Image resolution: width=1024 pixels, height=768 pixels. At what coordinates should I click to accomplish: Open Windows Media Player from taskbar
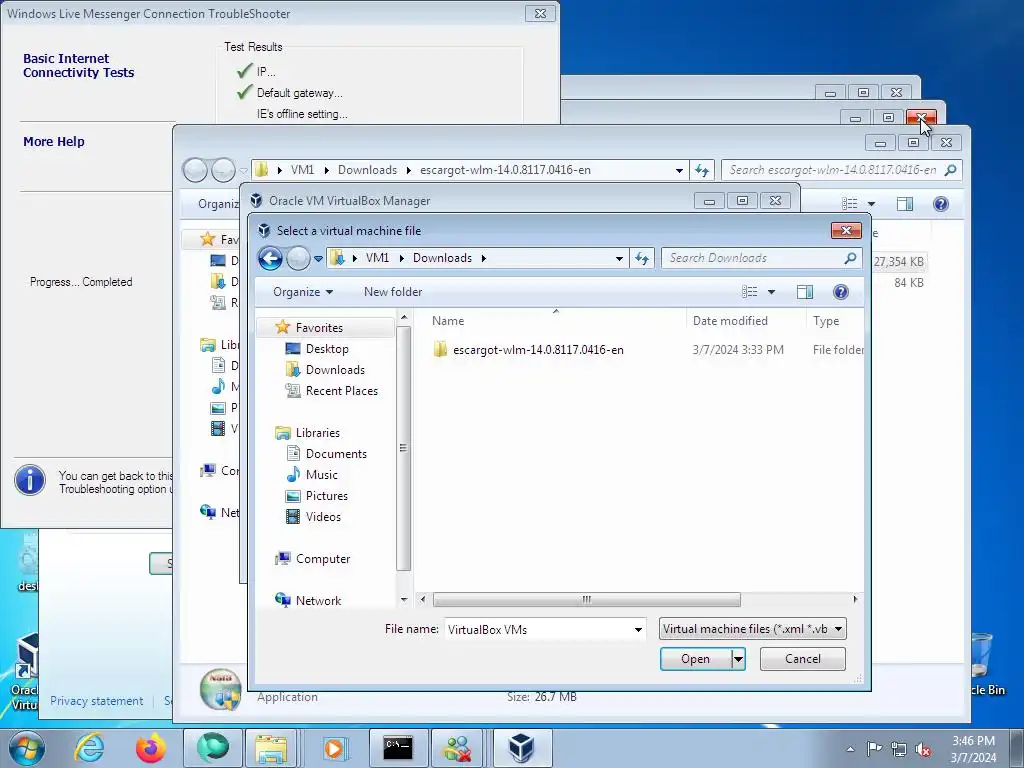pos(334,748)
